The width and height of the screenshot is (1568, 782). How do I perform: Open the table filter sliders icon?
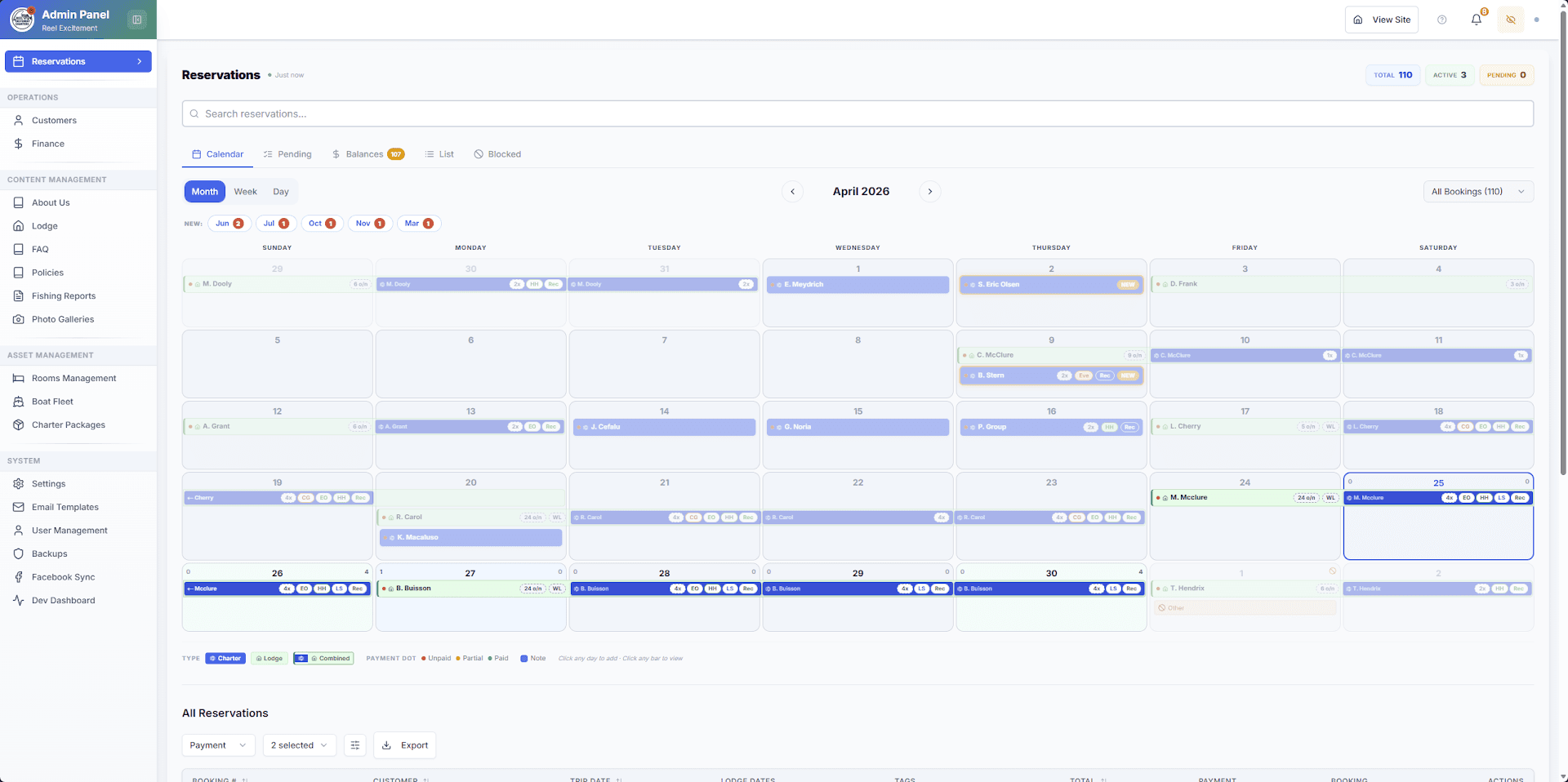pos(354,745)
